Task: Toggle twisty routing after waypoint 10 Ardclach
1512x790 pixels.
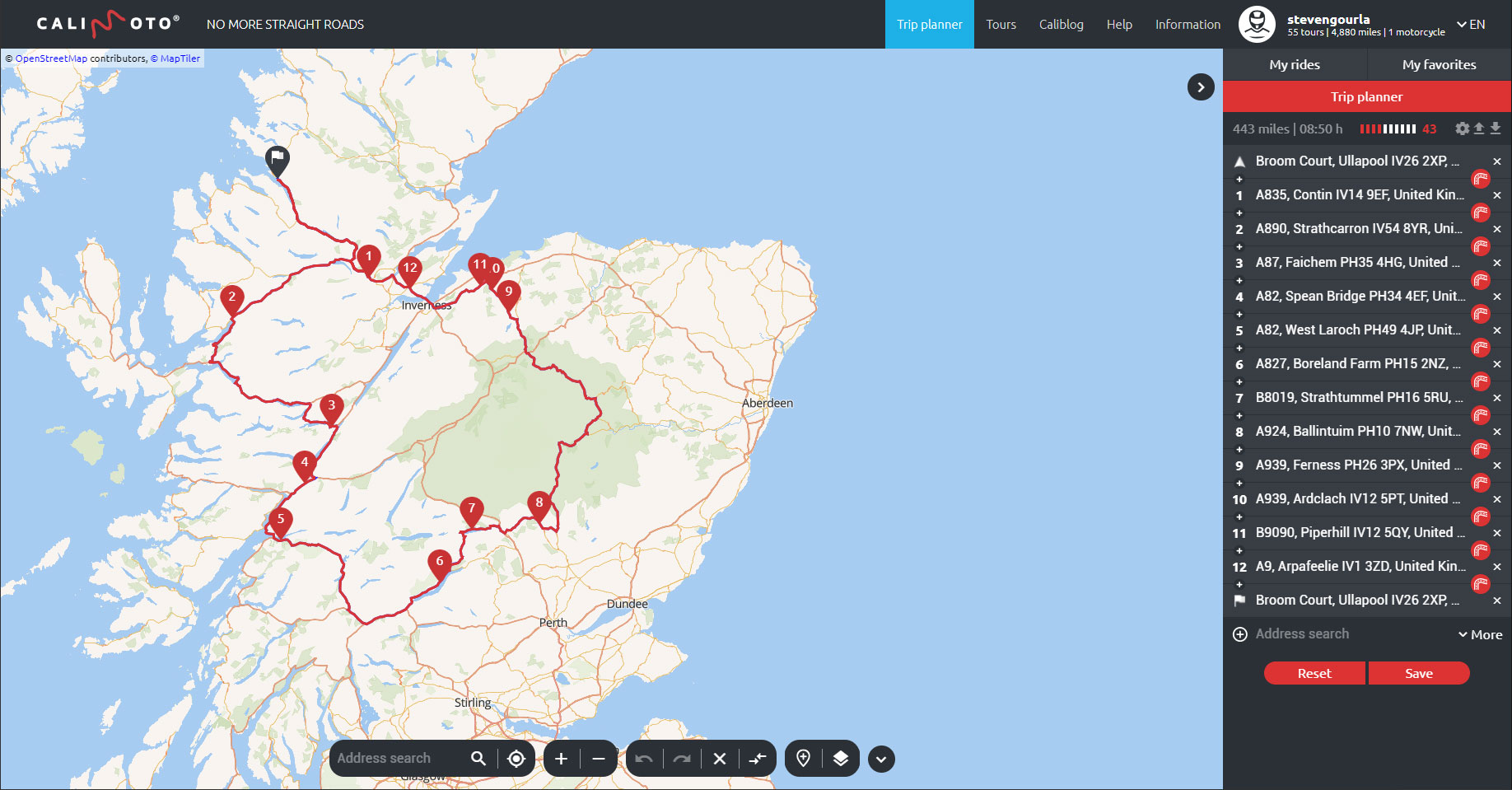Action: (x=1481, y=517)
